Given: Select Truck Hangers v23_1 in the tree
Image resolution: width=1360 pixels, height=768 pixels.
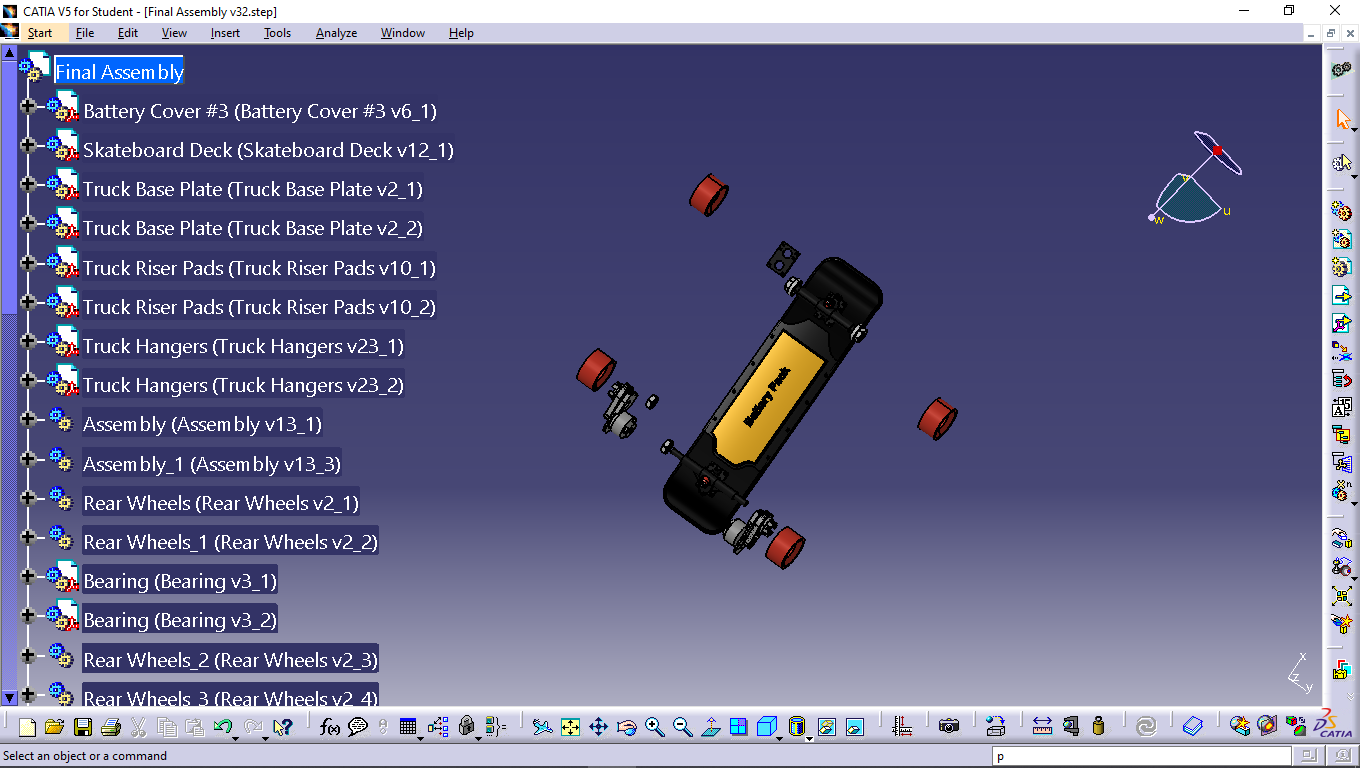Looking at the screenshot, I should click(x=243, y=347).
